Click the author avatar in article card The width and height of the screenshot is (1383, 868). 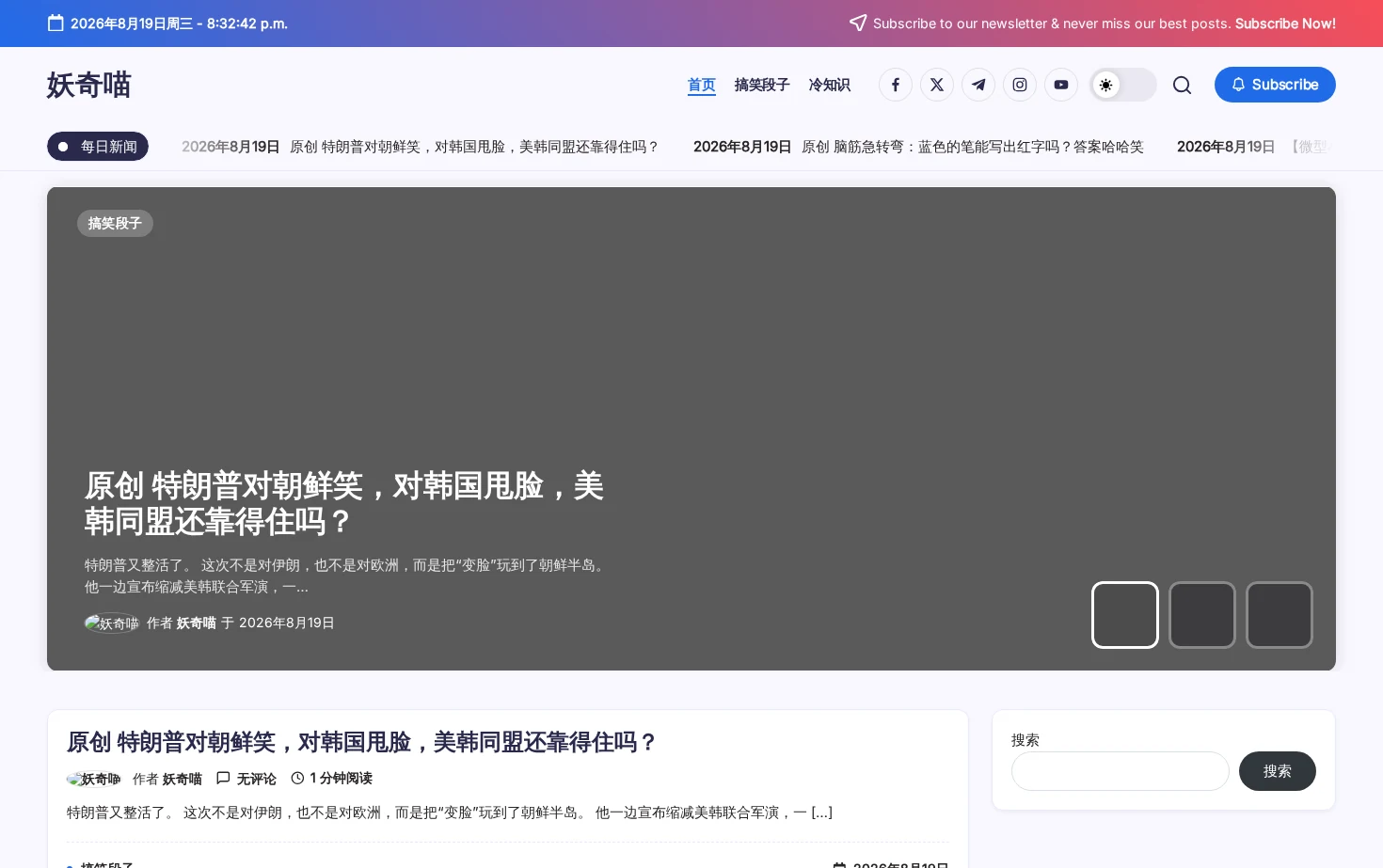(94, 779)
